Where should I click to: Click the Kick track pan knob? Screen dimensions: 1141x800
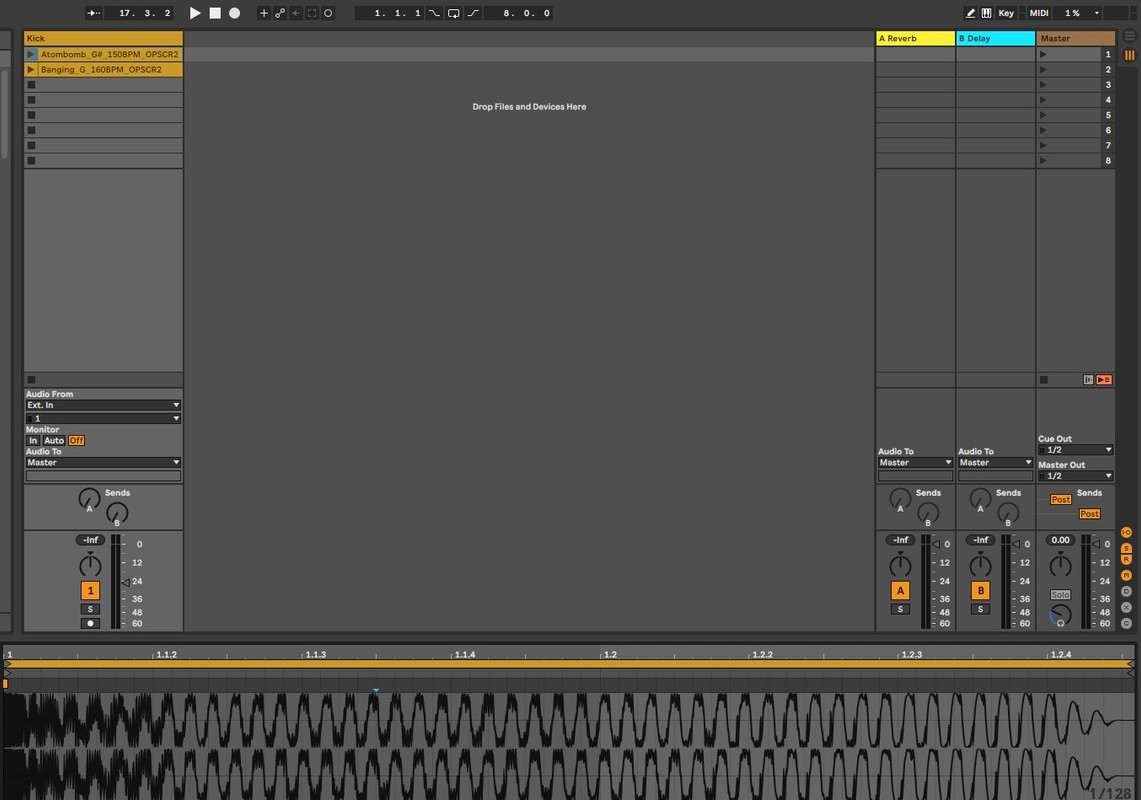coord(90,565)
